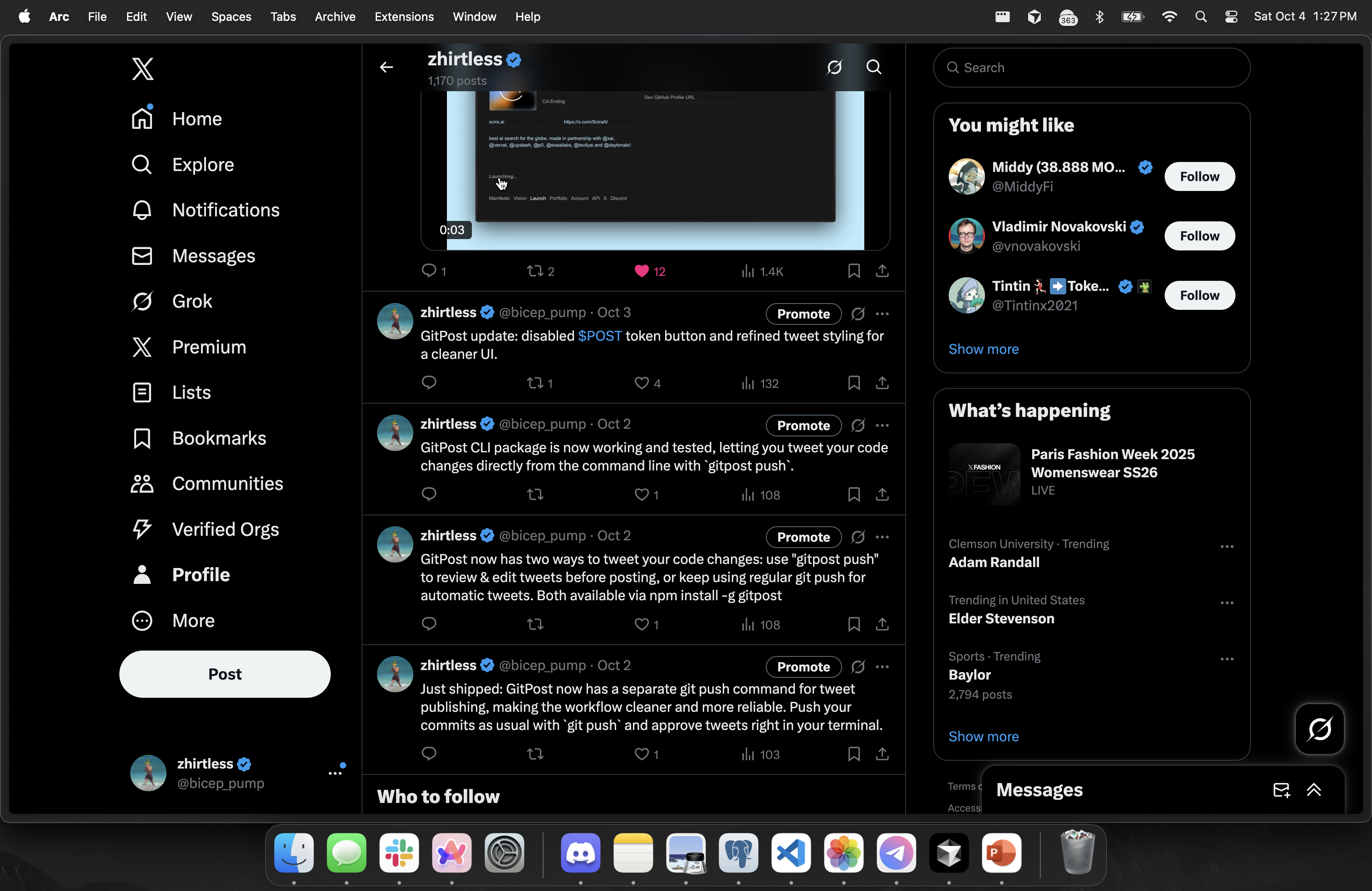The image size is (1372, 891).
Task: View analytics for tweet with 132 views
Action: 760,383
